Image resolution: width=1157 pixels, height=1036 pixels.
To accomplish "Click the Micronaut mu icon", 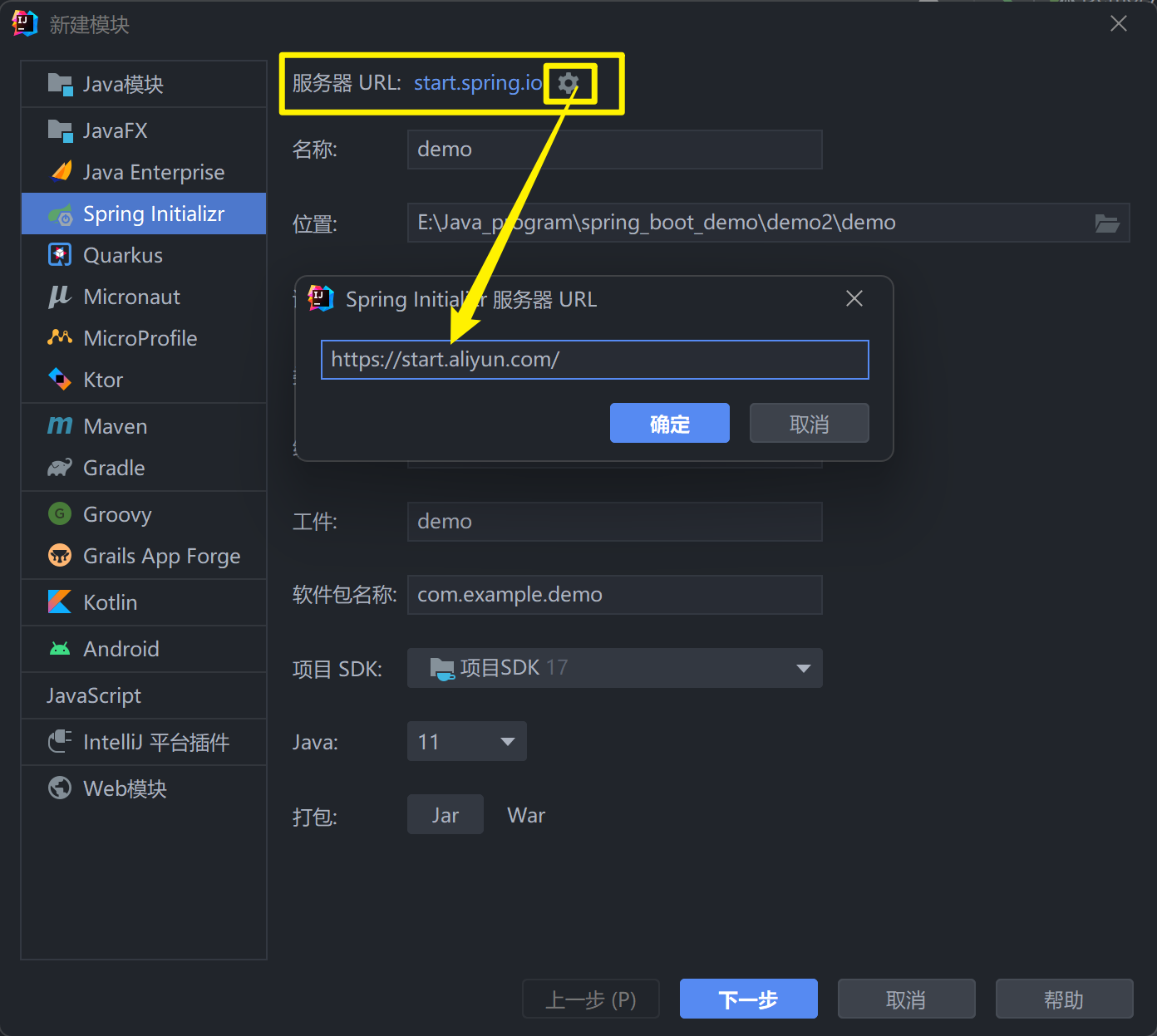I will coord(60,297).
